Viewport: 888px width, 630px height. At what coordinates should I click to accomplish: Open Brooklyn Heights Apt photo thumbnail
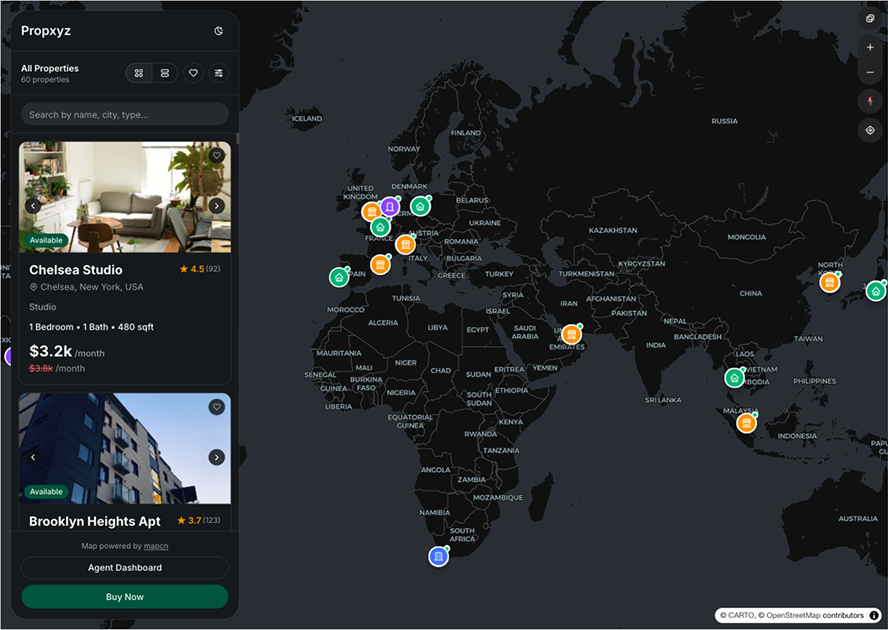[125, 448]
